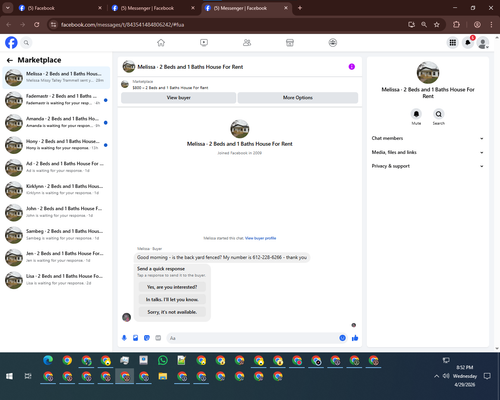
Task: Send quick reply 'Yes, are you interested?'
Action: pos(172,287)
